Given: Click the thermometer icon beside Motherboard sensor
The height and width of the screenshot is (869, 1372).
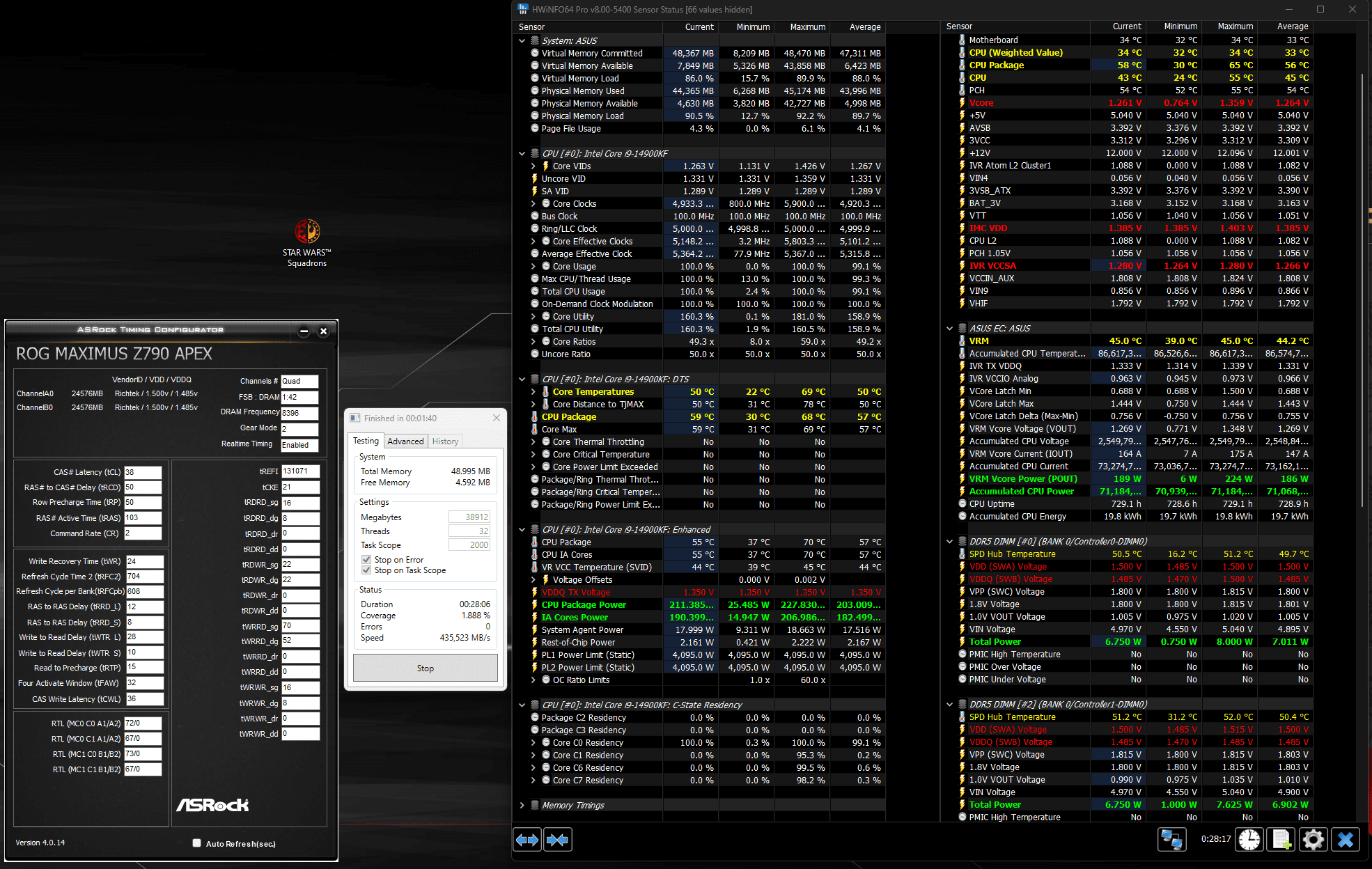Looking at the screenshot, I should (x=962, y=40).
